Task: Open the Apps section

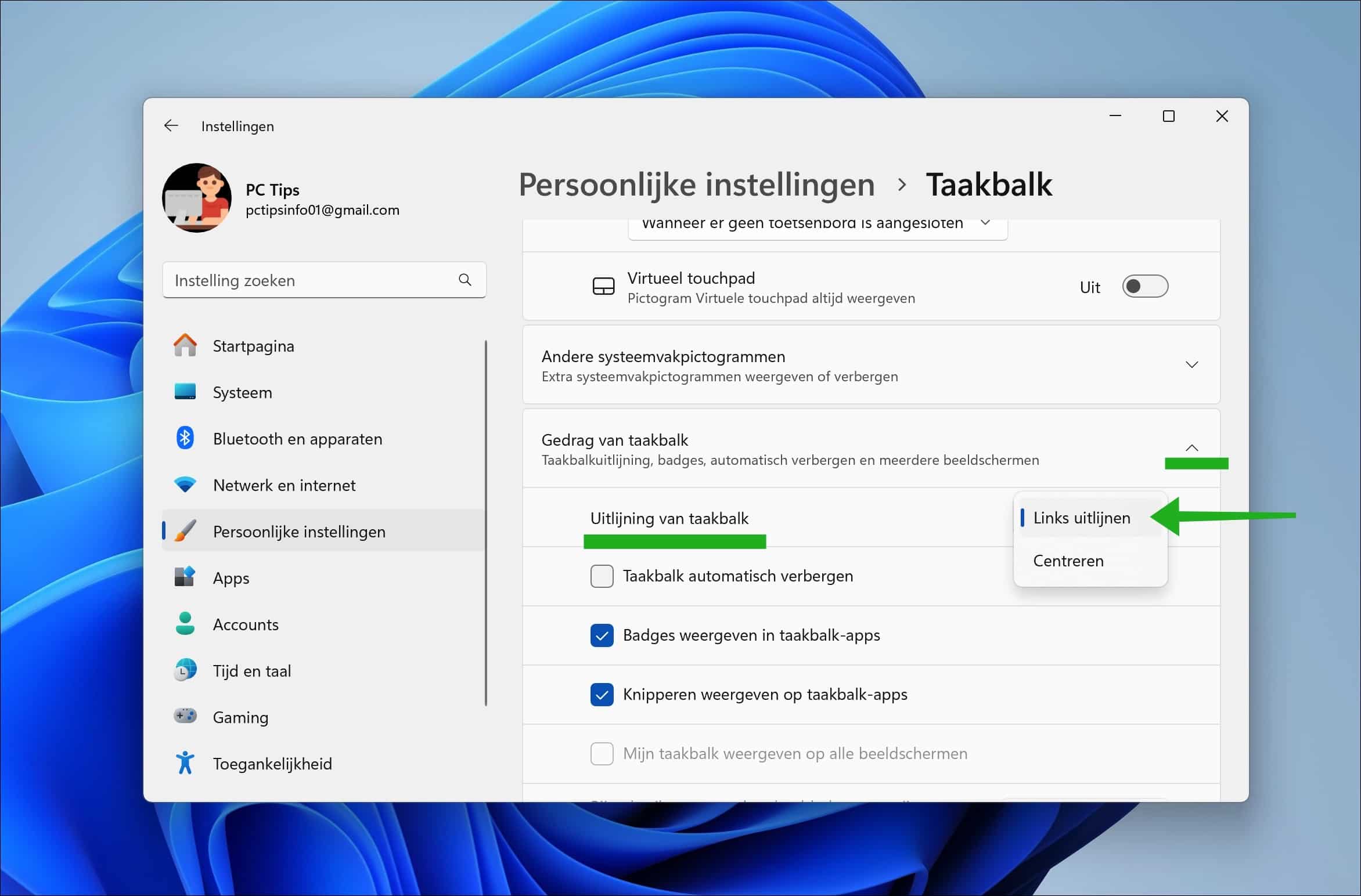Action: [x=231, y=577]
